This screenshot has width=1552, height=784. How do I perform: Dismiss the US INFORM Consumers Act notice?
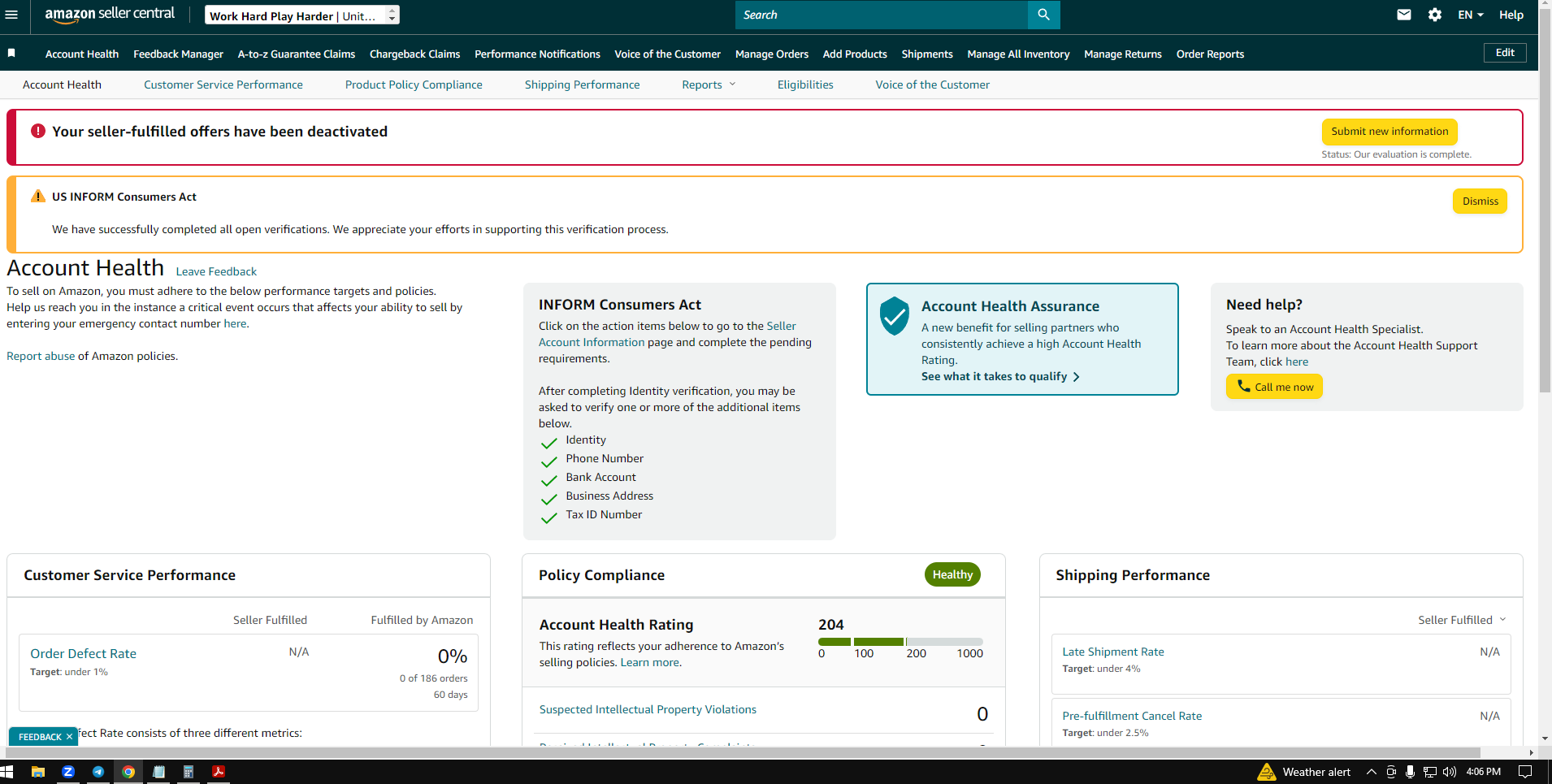pos(1480,201)
